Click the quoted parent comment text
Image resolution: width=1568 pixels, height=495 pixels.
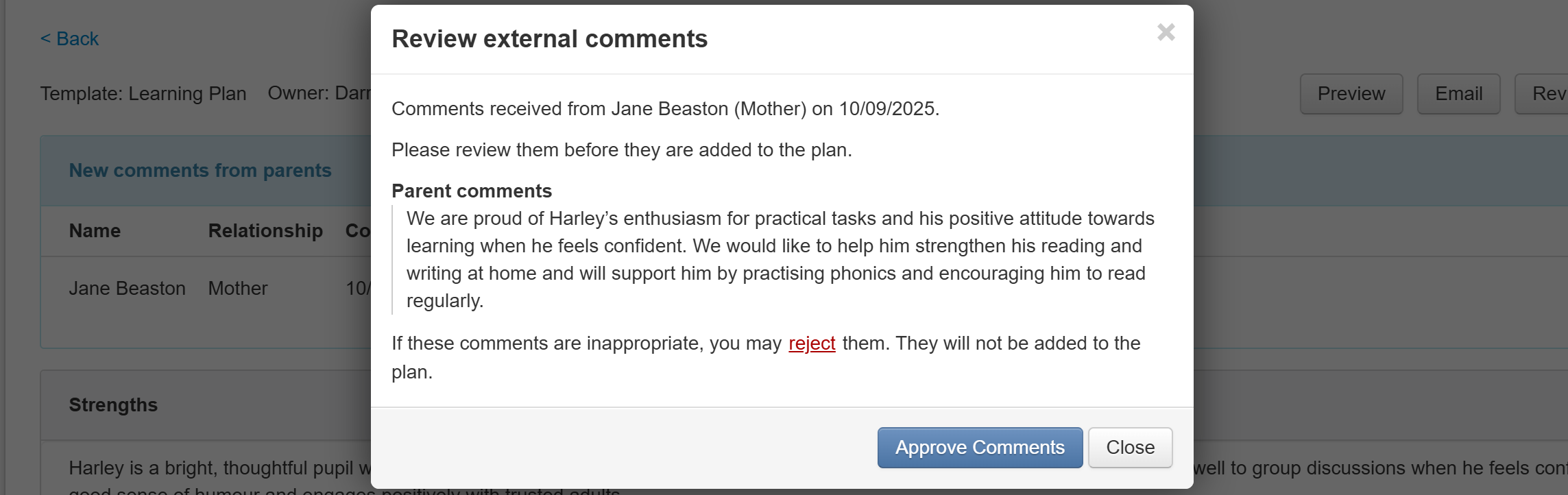[780, 260]
